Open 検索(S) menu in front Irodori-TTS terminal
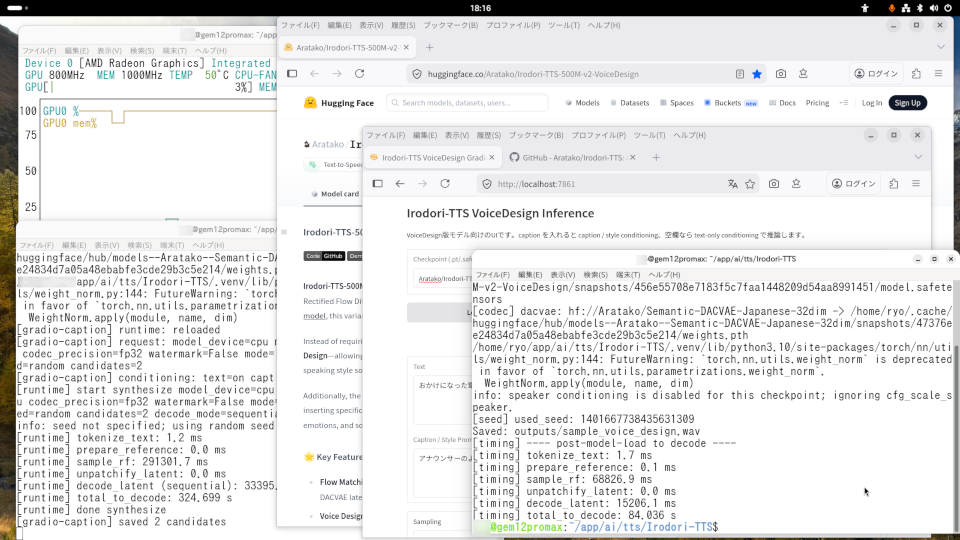Viewport: 960px width, 540px height. (595, 275)
